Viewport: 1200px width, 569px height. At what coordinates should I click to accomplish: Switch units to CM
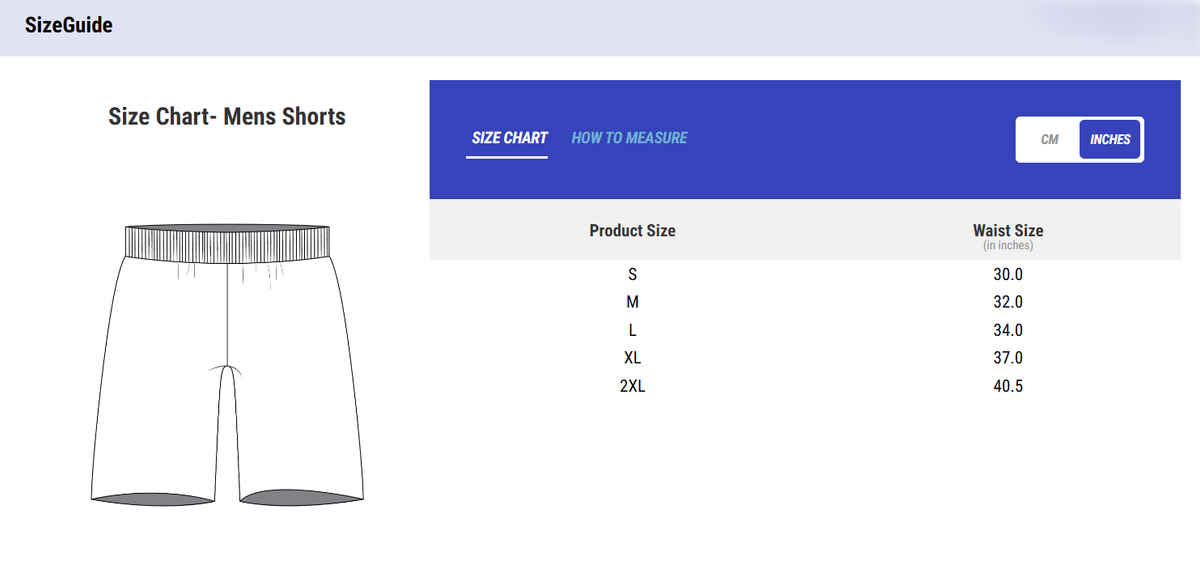click(1049, 140)
